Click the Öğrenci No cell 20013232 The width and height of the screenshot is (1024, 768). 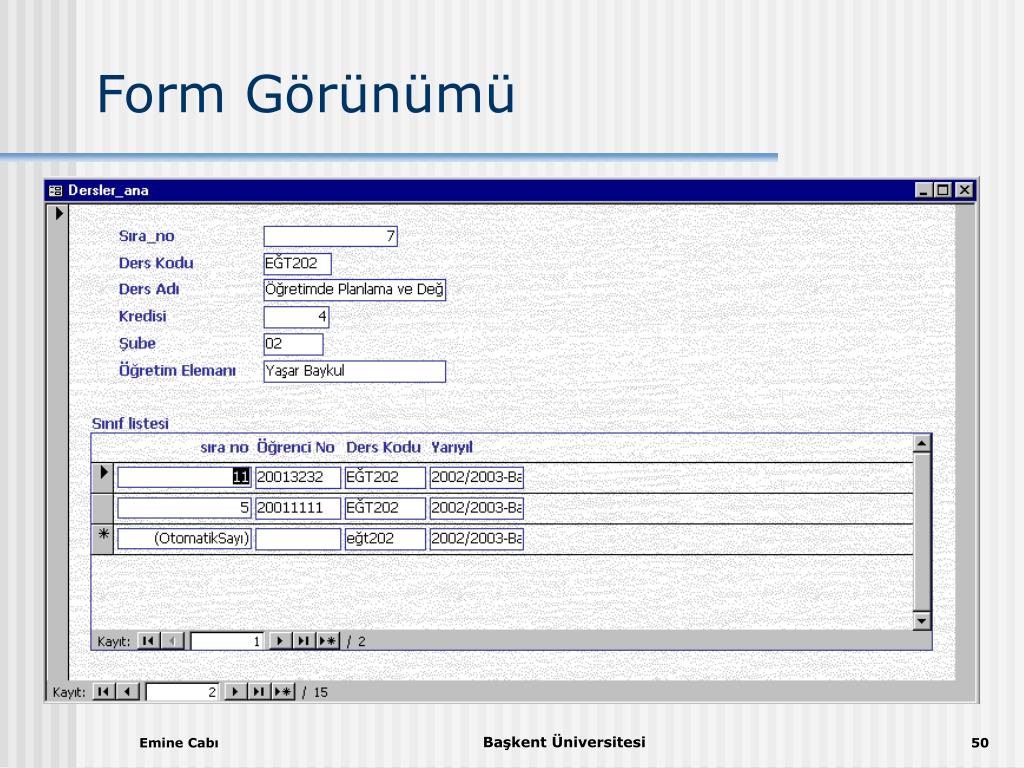(298, 477)
